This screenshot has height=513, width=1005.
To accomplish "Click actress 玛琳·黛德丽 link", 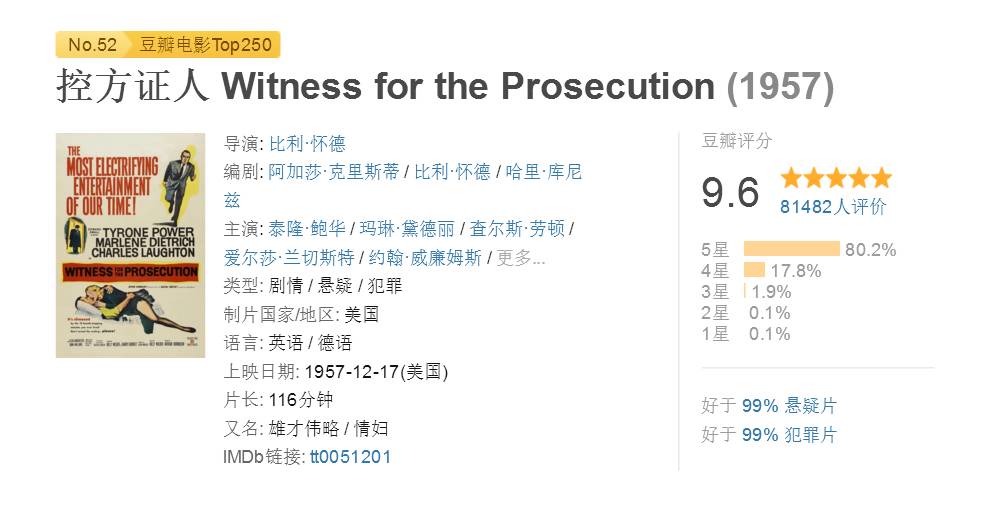I will [x=407, y=229].
